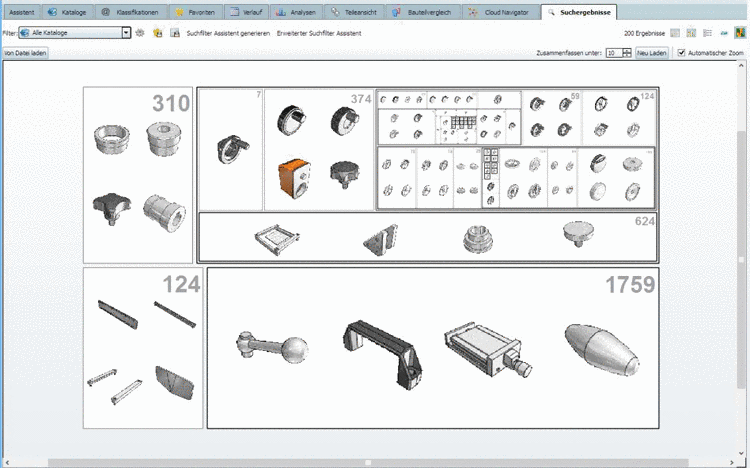Open the group with 7 results
Image resolution: width=750 pixels, height=468 pixels.
click(231, 150)
